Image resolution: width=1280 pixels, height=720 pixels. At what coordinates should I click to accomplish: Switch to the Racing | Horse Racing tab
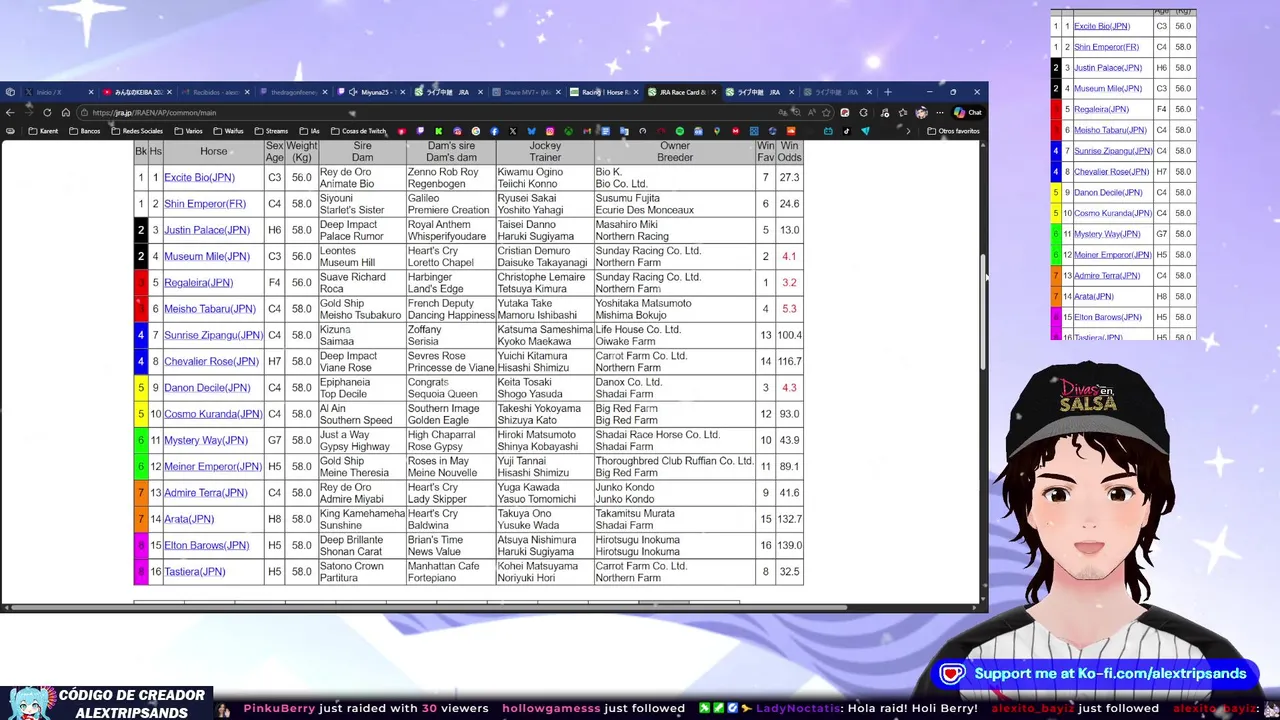603,92
